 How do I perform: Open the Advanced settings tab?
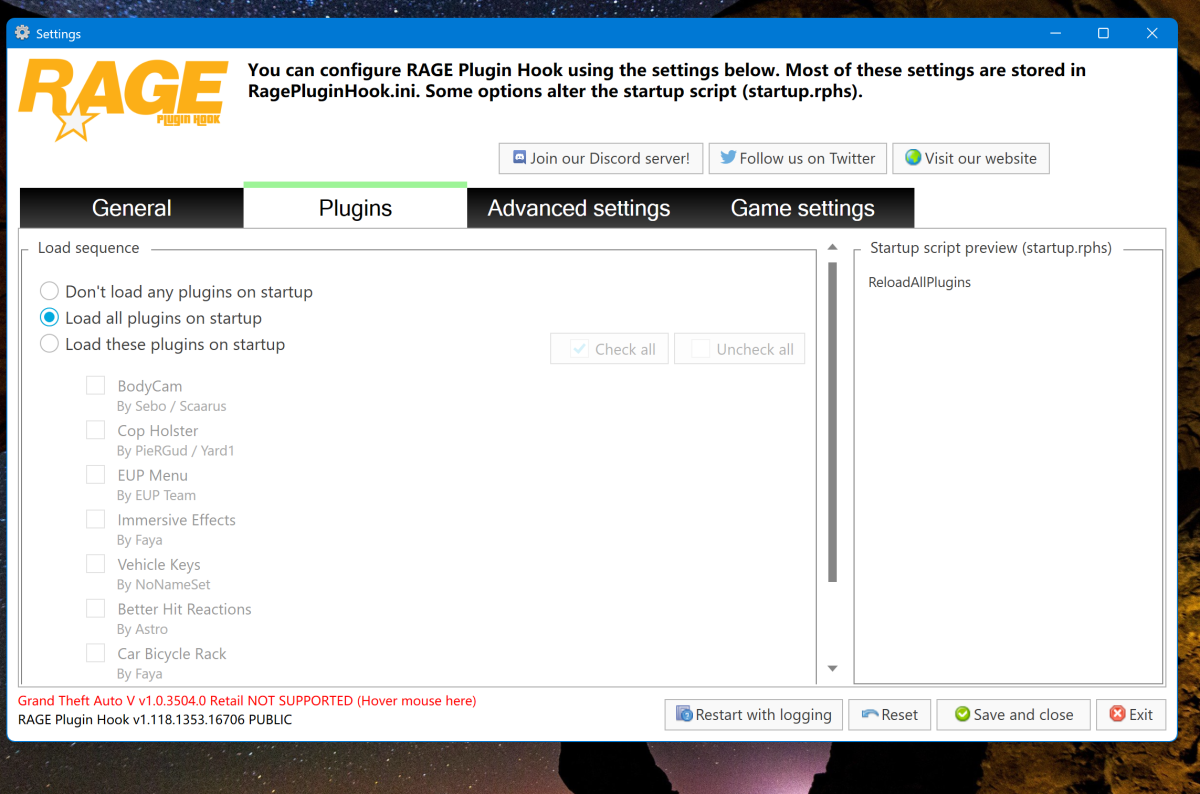pyautogui.click(x=579, y=208)
